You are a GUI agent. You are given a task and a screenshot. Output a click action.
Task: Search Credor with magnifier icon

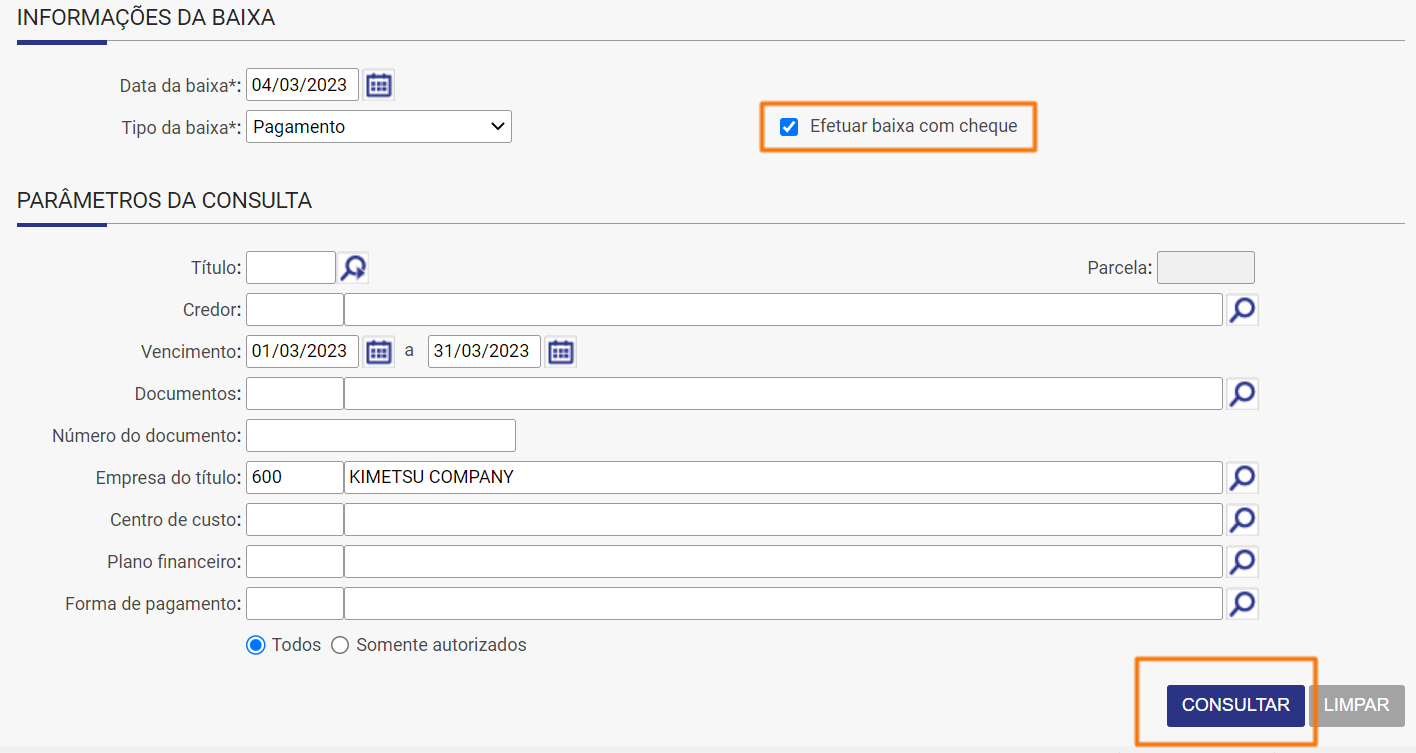1242,310
